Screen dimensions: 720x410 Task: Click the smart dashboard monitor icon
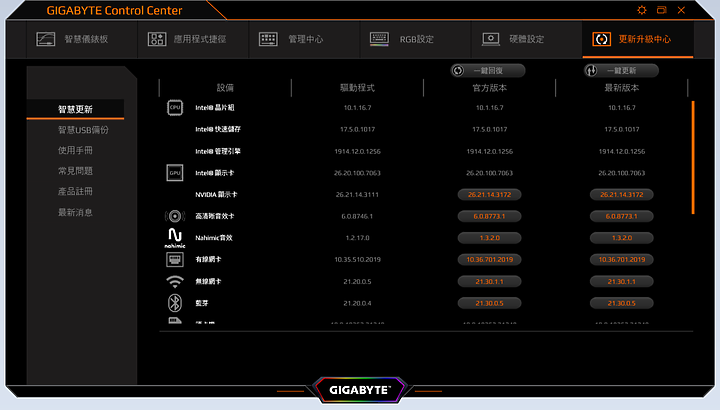coord(45,39)
